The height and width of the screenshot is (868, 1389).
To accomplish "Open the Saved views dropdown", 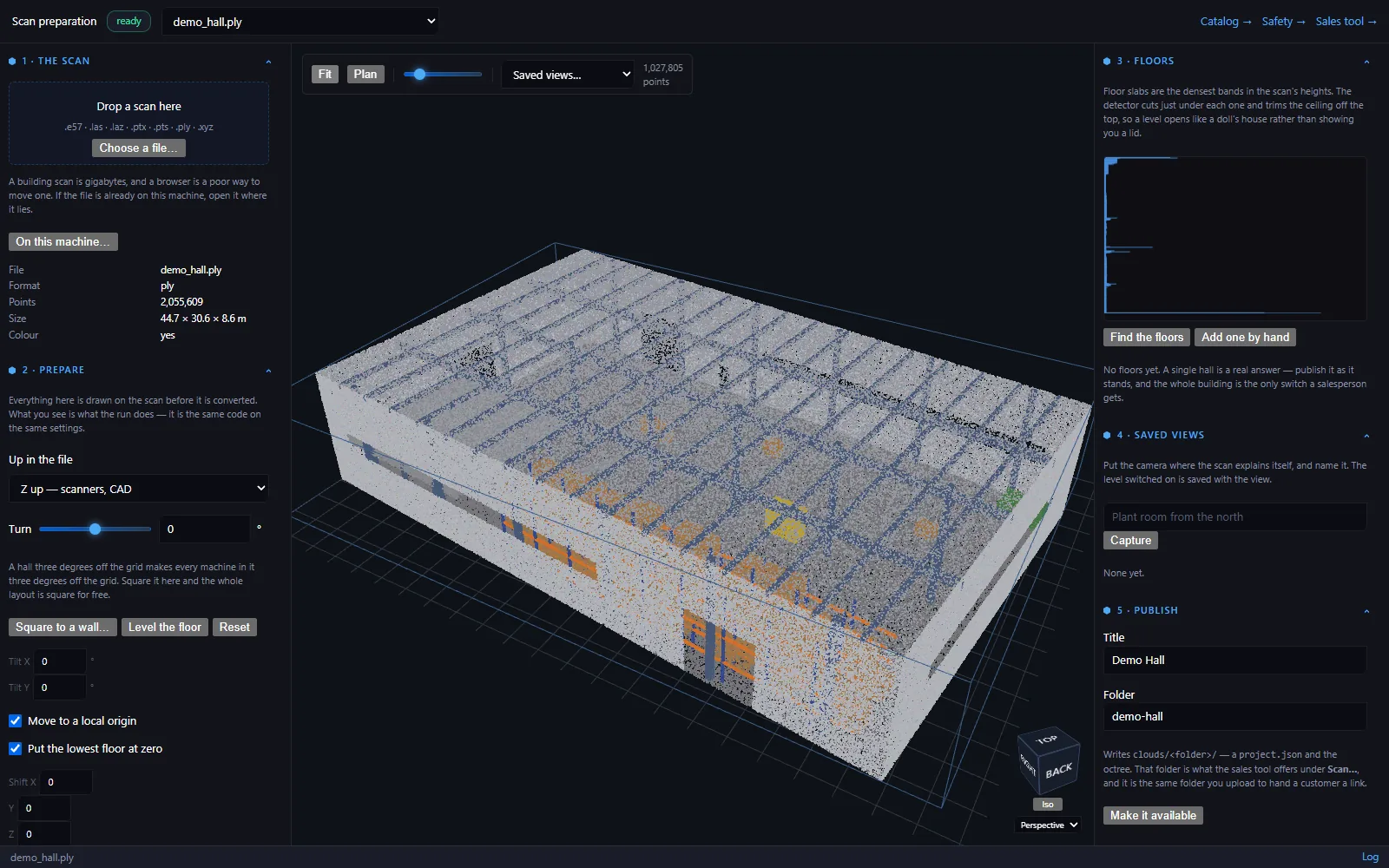I will (569, 75).
